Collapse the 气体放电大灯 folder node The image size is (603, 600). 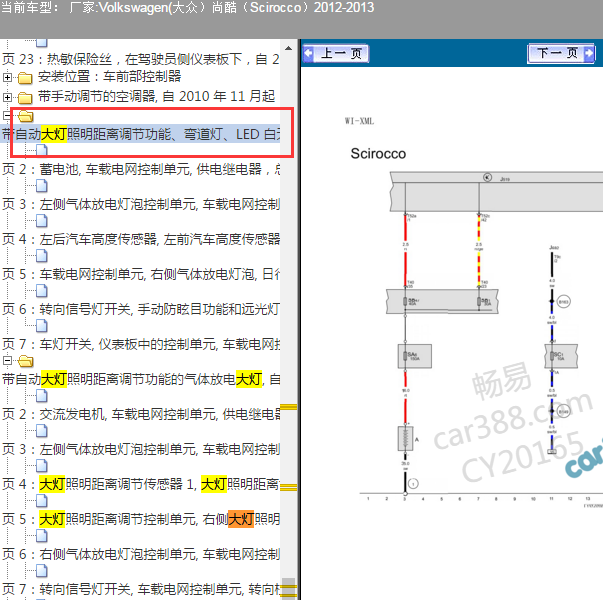[7, 360]
